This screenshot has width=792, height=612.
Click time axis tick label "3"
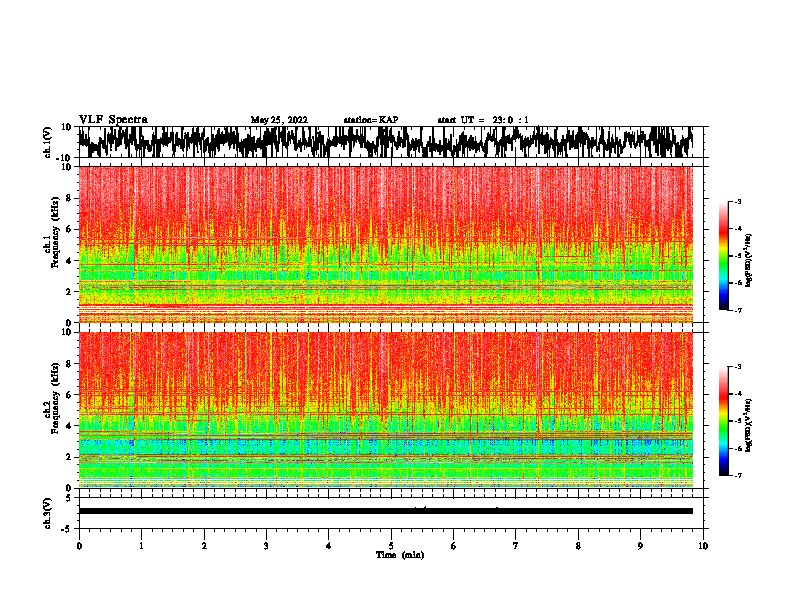click(x=266, y=546)
